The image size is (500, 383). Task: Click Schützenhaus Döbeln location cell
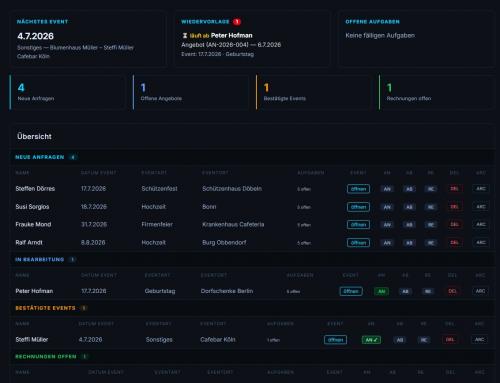click(x=232, y=189)
